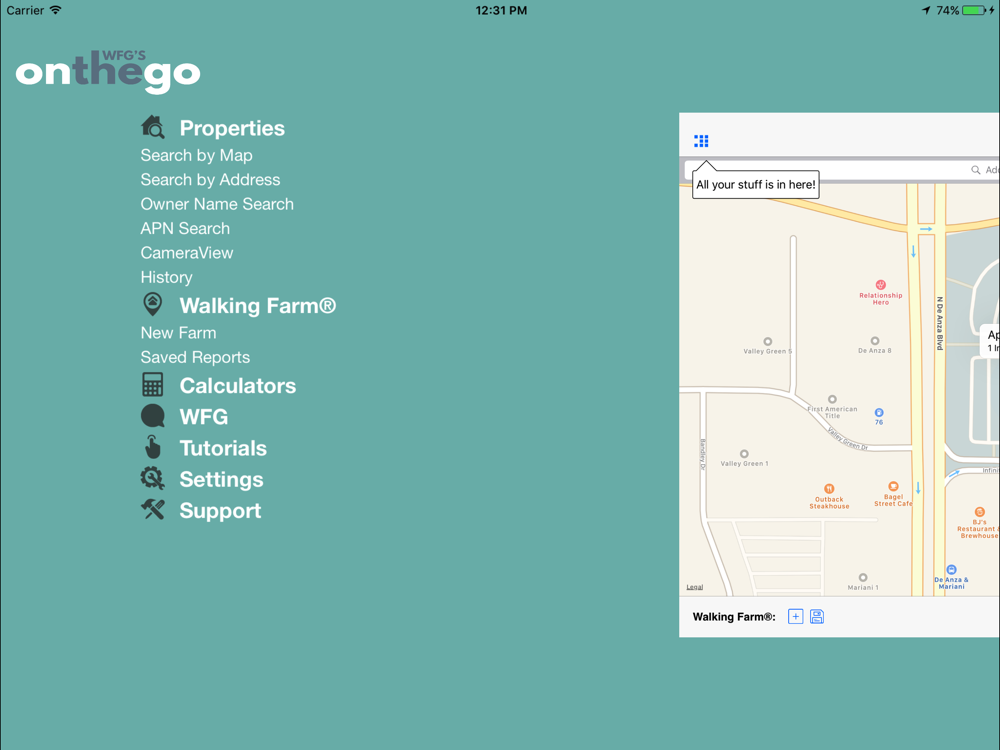Tap First American Title map marker
Image resolution: width=1000 pixels, height=750 pixels.
[832, 400]
